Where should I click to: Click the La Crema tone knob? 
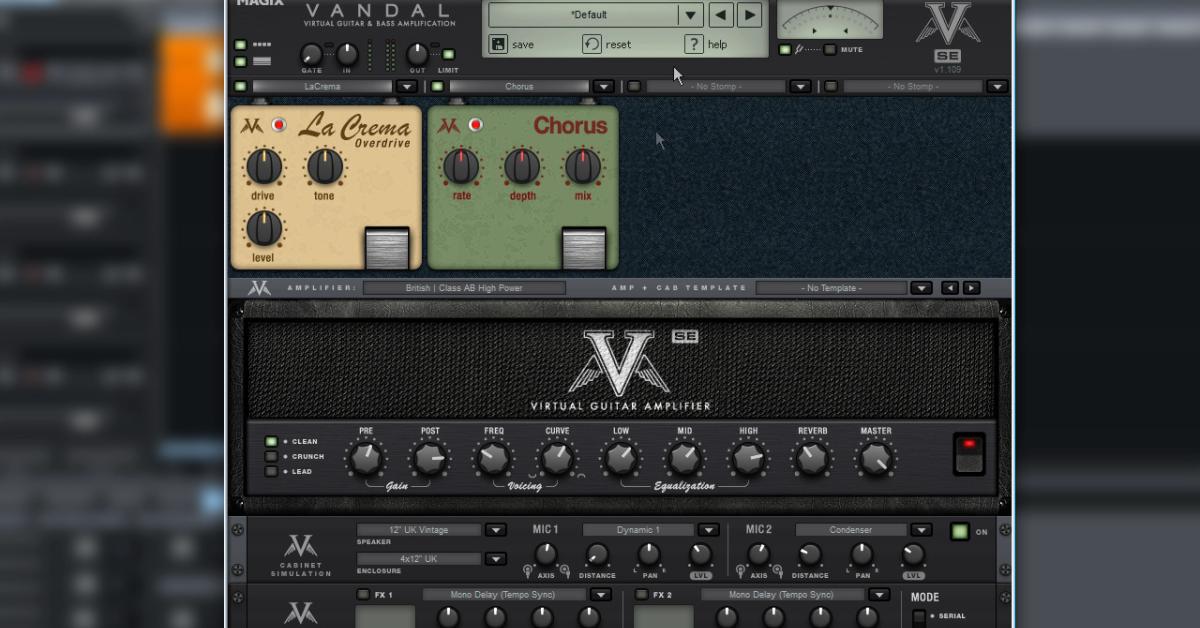tap(325, 166)
